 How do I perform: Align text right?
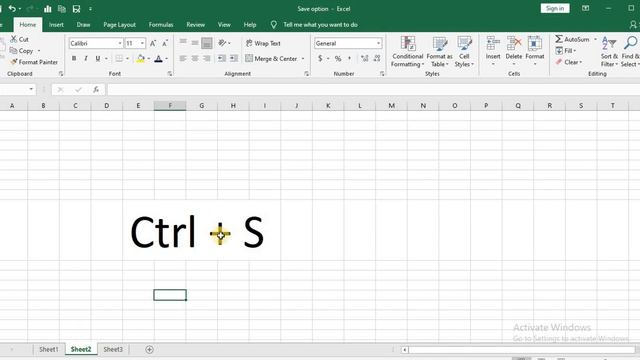point(207,59)
